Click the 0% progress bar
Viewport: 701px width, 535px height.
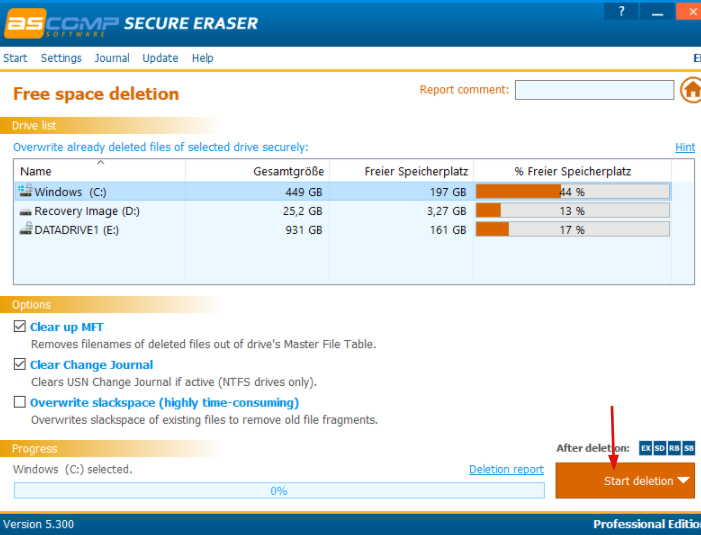click(x=279, y=491)
